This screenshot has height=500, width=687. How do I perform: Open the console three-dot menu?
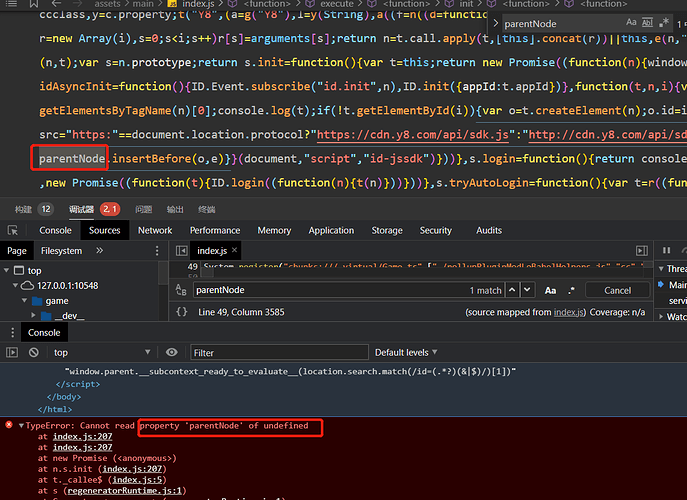point(12,333)
